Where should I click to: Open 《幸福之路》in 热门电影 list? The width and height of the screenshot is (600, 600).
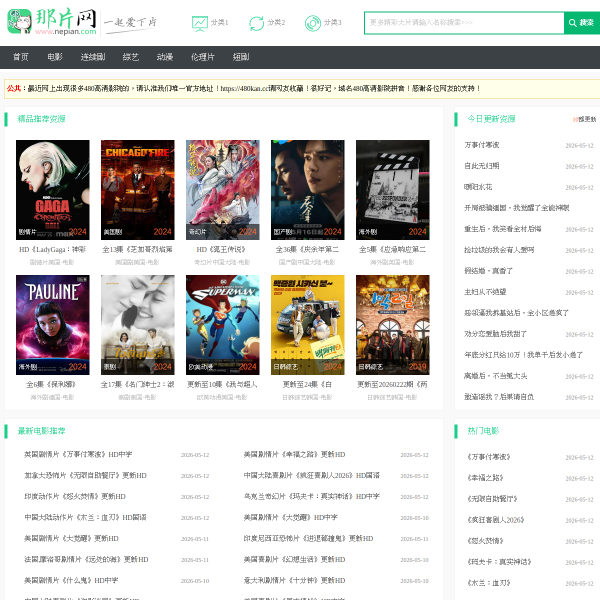click(485, 478)
